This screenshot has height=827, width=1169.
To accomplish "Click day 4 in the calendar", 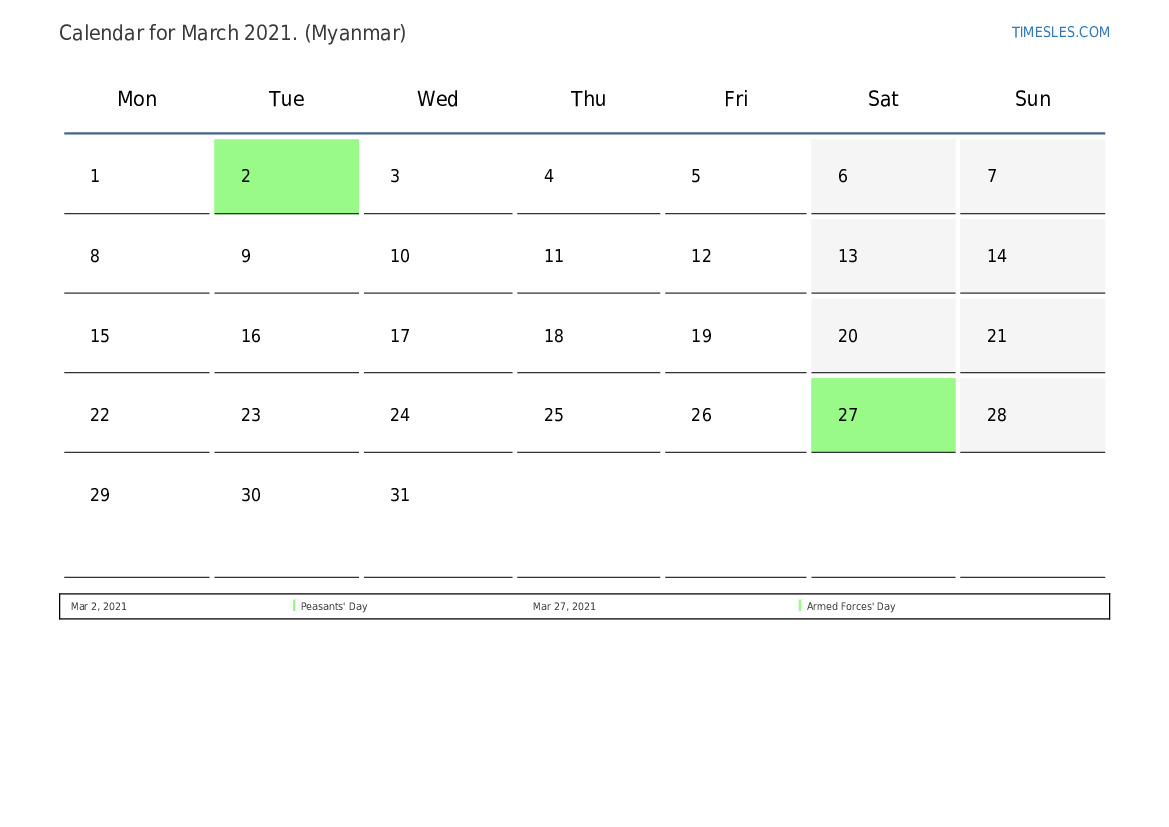I will pyautogui.click(x=588, y=176).
